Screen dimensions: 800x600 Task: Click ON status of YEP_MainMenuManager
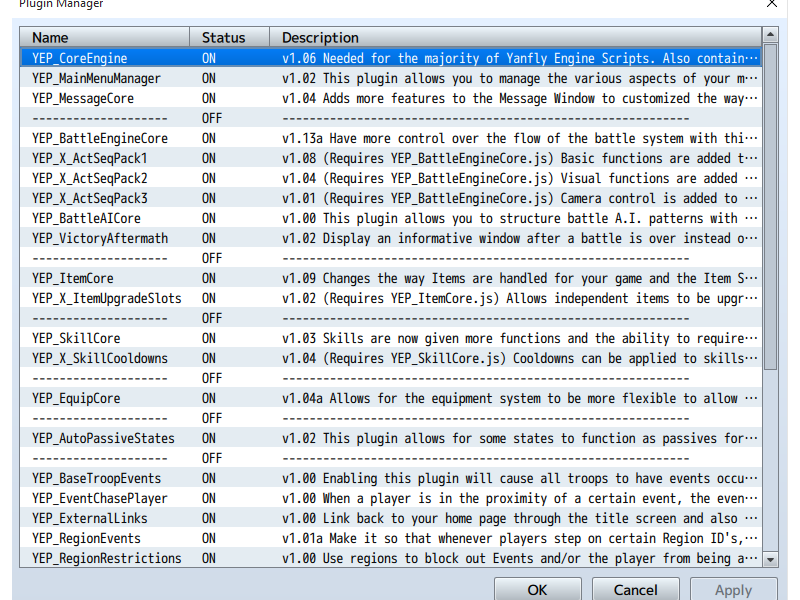click(x=209, y=78)
